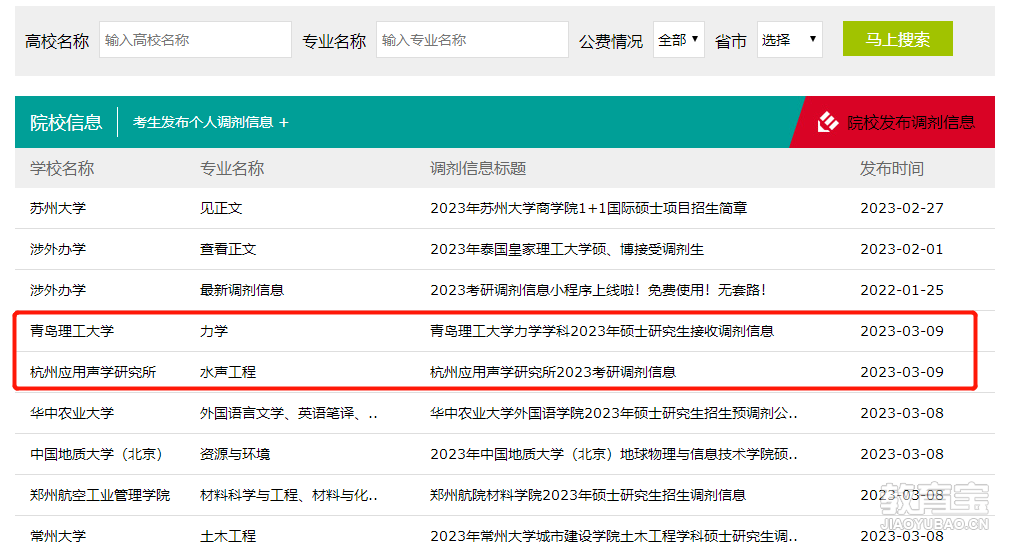
Task: Click the 高校名称 input field
Action: point(195,40)
